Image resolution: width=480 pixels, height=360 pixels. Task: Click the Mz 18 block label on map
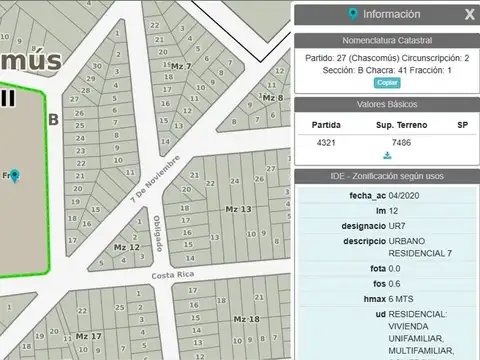click(246, 319)
